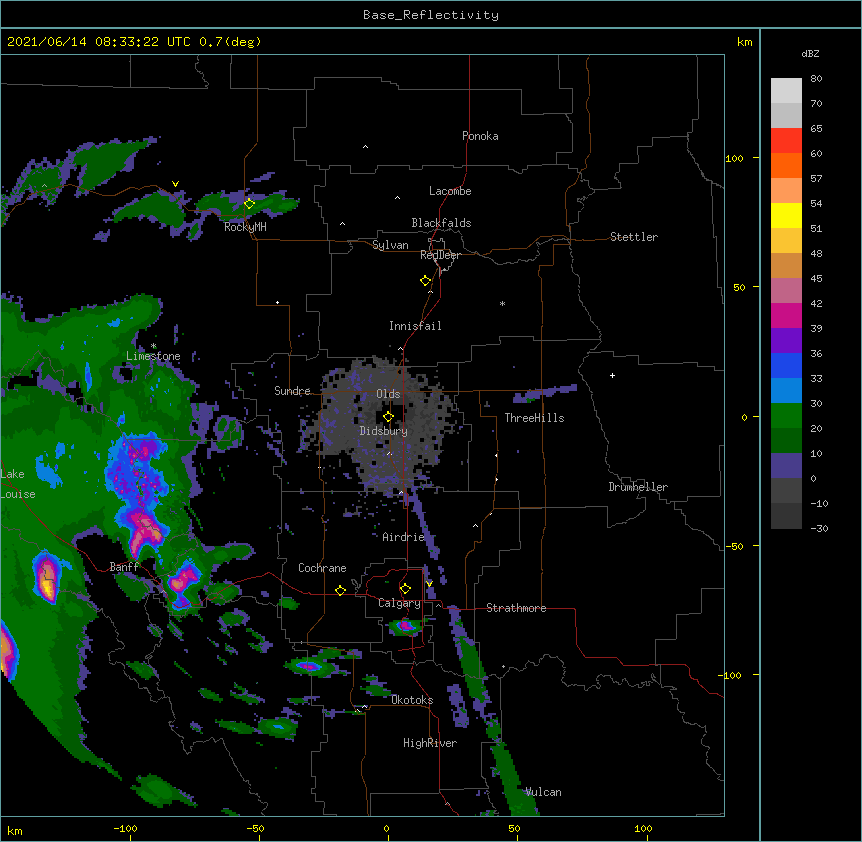Click the dBZ legend heading
This screenshot has height=842, width=862.
pos(810,54)
